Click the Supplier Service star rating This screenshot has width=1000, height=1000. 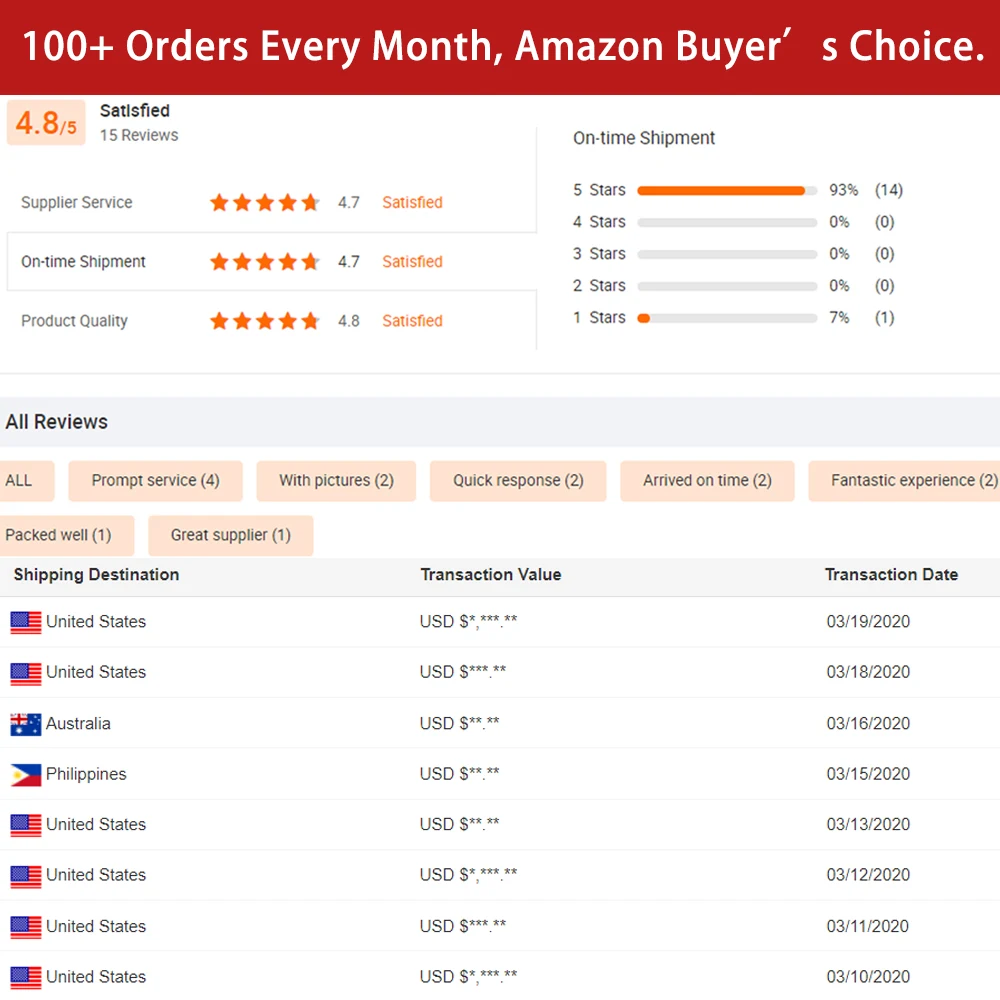pos(264,203)
